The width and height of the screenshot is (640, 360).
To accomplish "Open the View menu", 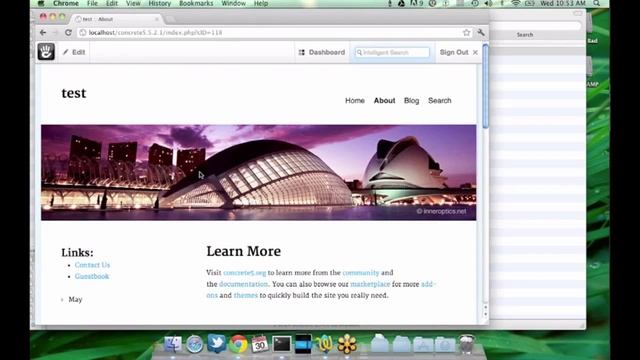I will [133, 3].
